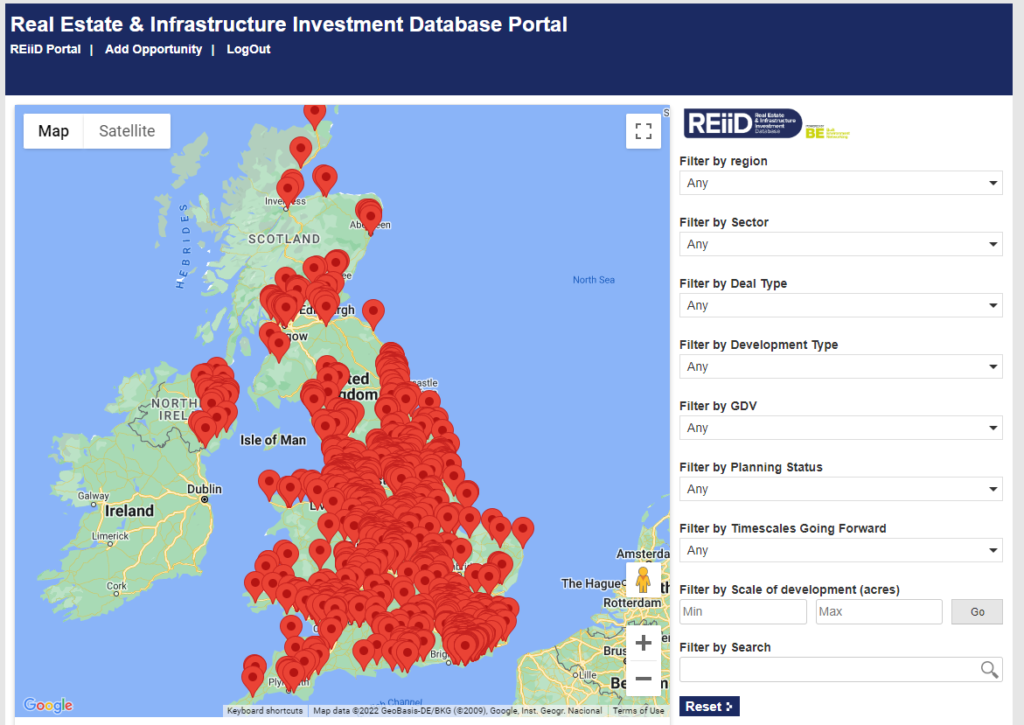Screen dimensions: 1024x725
Task: Open Filter by Deal Type dropdown
Action: tap(840, 306)
